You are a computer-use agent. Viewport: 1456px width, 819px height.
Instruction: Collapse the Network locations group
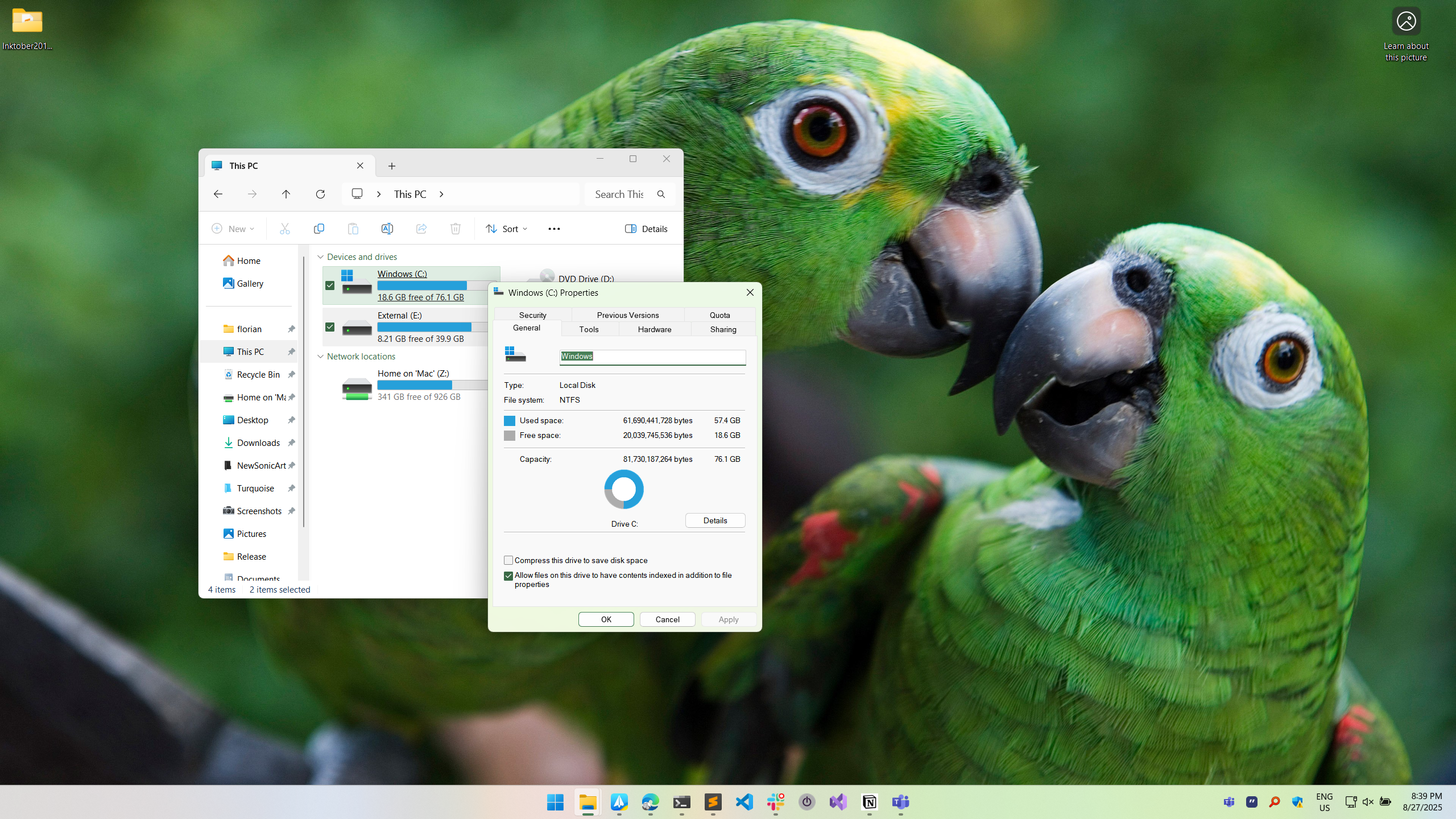tap(321, 357)
